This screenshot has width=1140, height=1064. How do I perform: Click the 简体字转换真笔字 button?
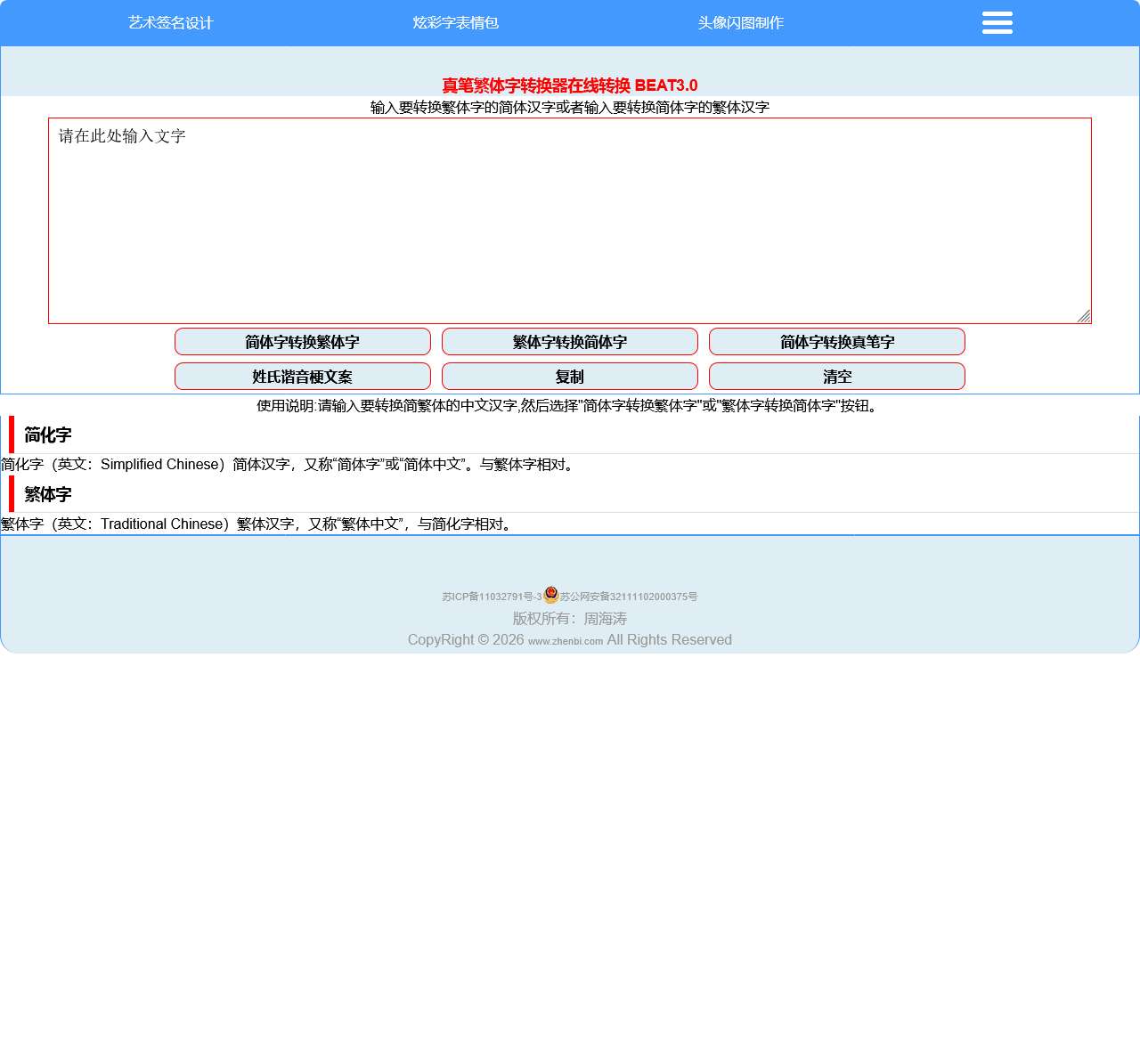coord(836,342)
